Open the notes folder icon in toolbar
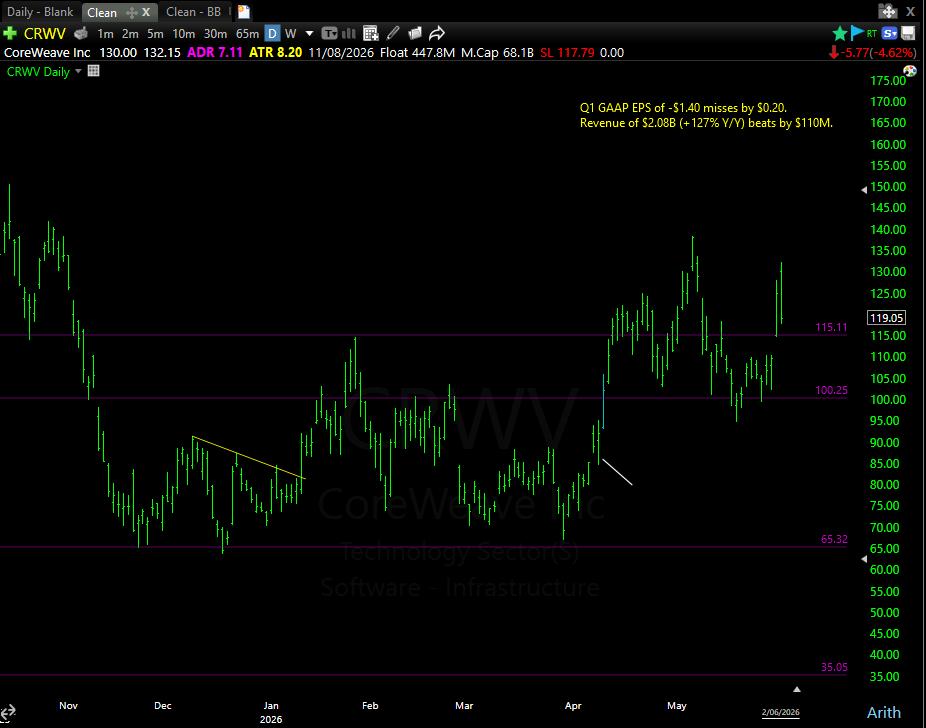 (x=415, y=33)
